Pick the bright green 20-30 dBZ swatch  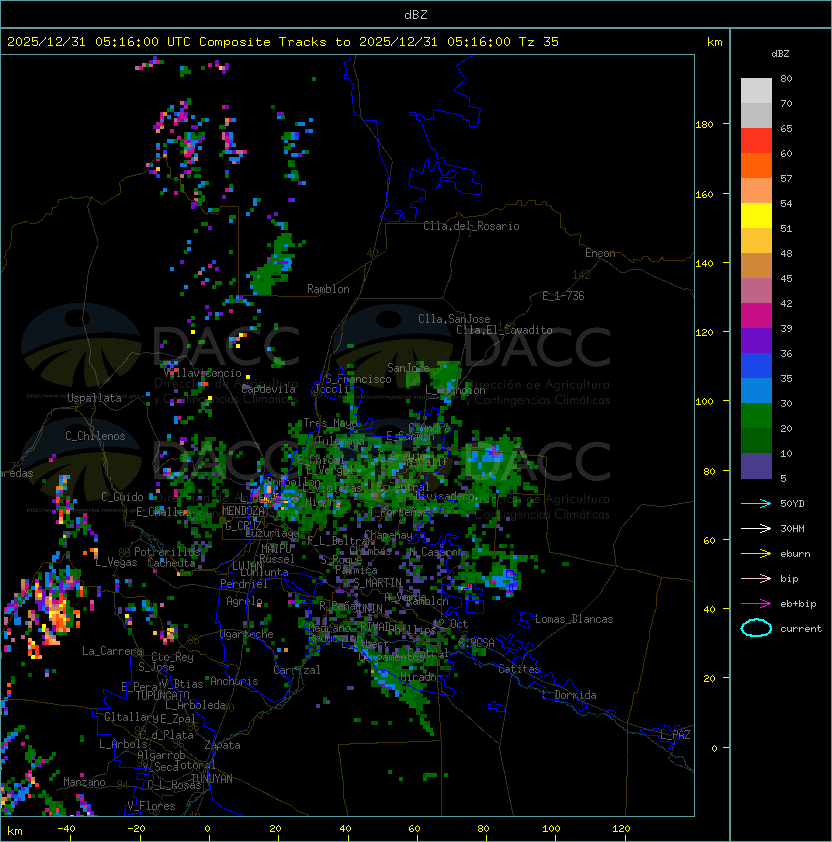pos(756,416)
